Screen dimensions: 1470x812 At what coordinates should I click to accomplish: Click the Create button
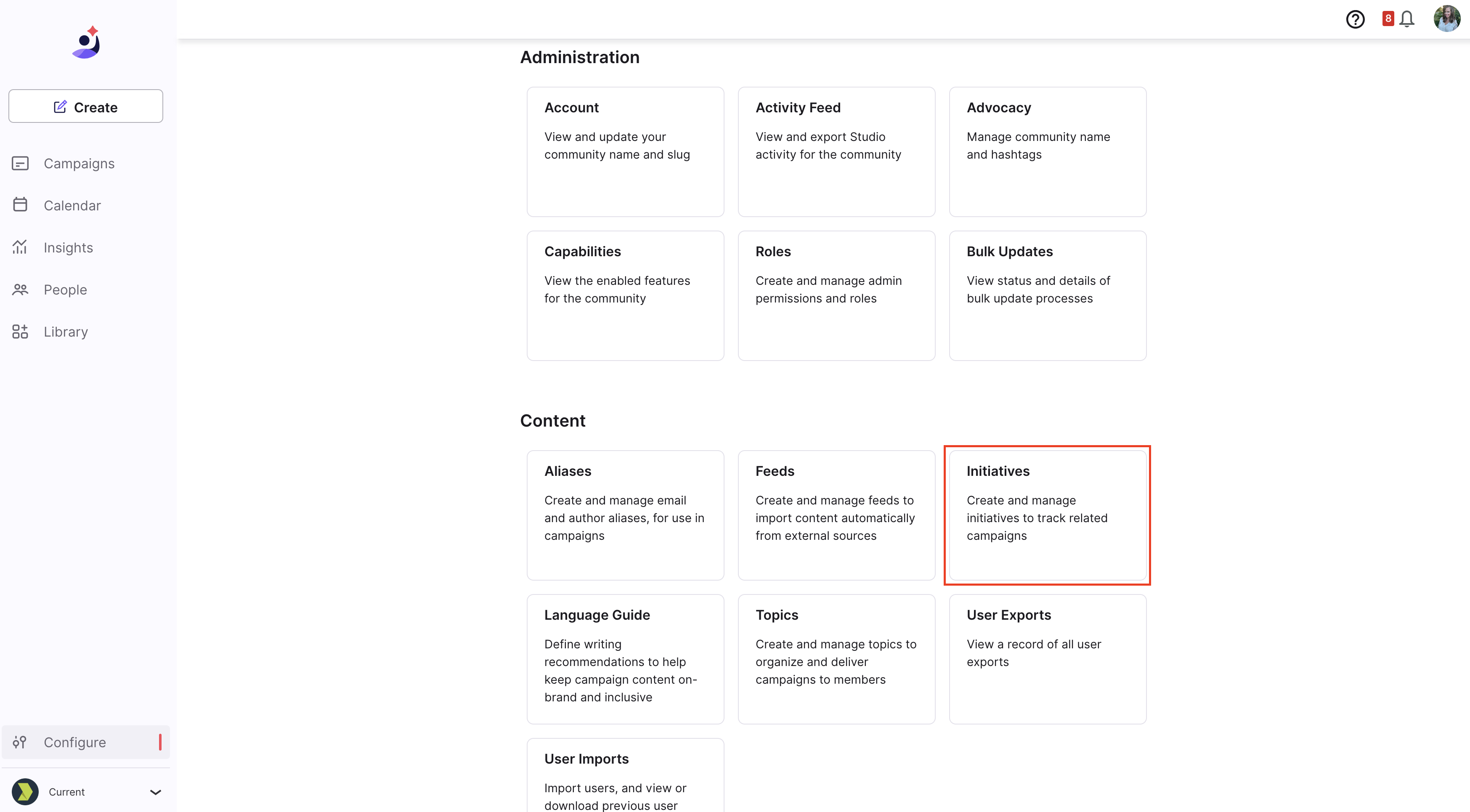85,106
